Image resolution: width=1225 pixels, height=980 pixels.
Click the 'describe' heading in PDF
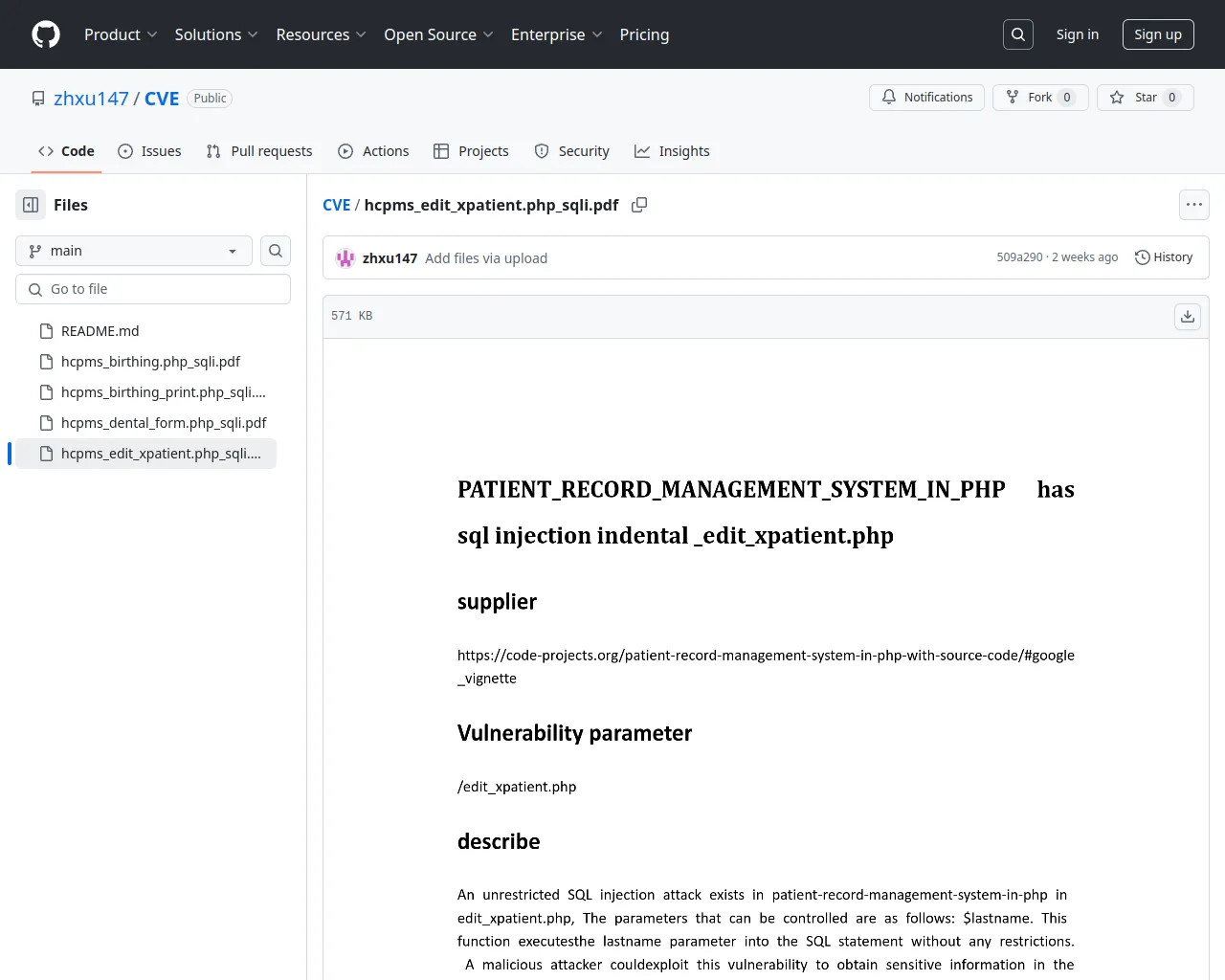pyautogui.click(x=499, y=841)
